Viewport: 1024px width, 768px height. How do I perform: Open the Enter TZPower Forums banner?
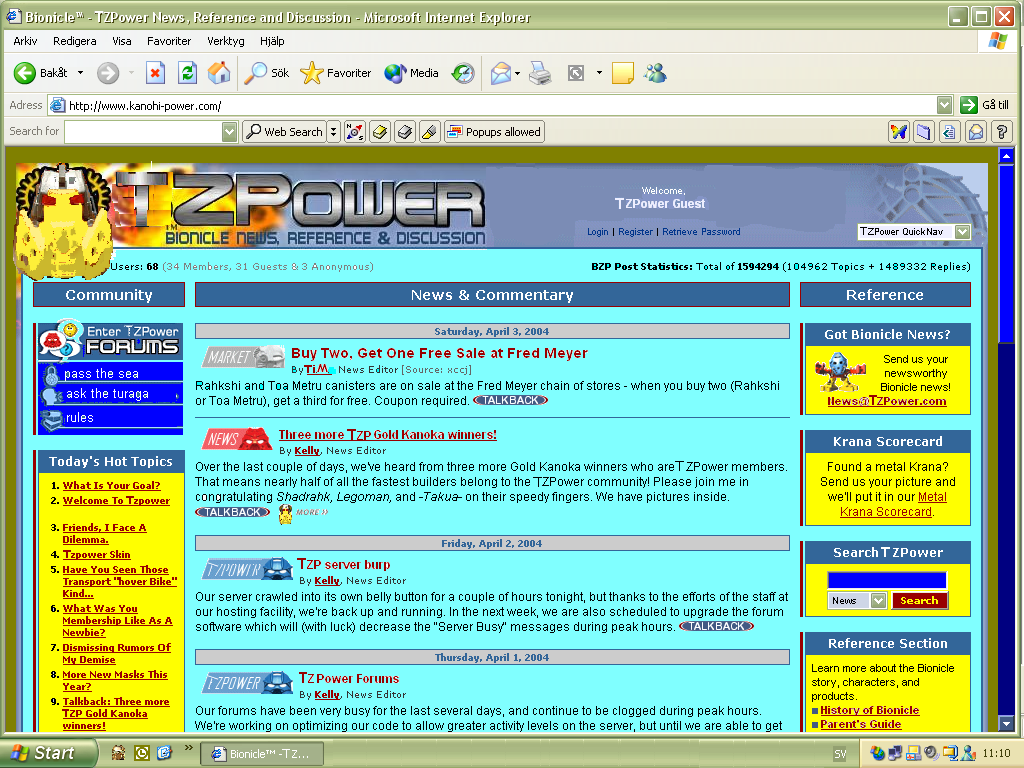pos(110,340)
